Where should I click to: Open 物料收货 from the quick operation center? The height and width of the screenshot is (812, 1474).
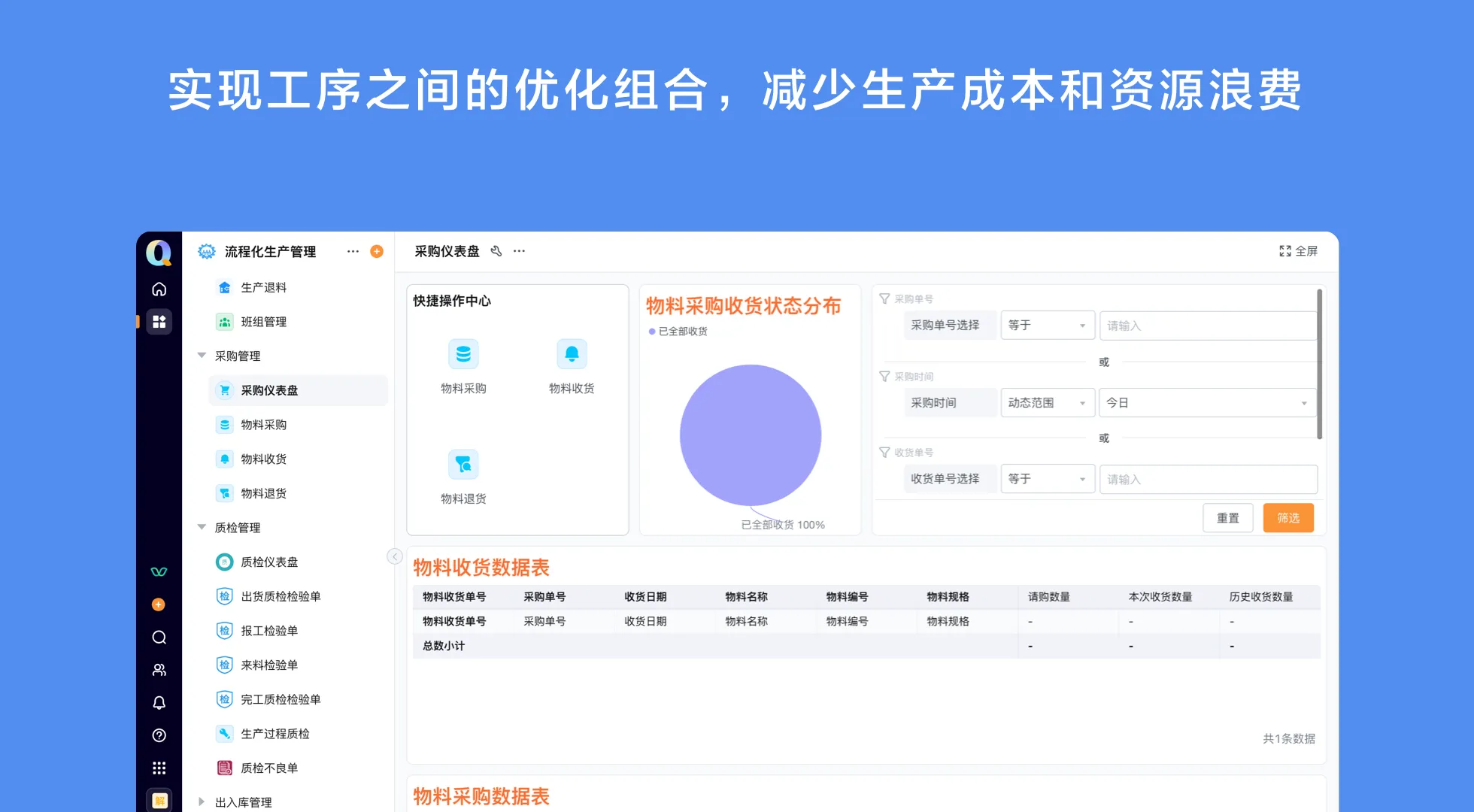[572, 367]
